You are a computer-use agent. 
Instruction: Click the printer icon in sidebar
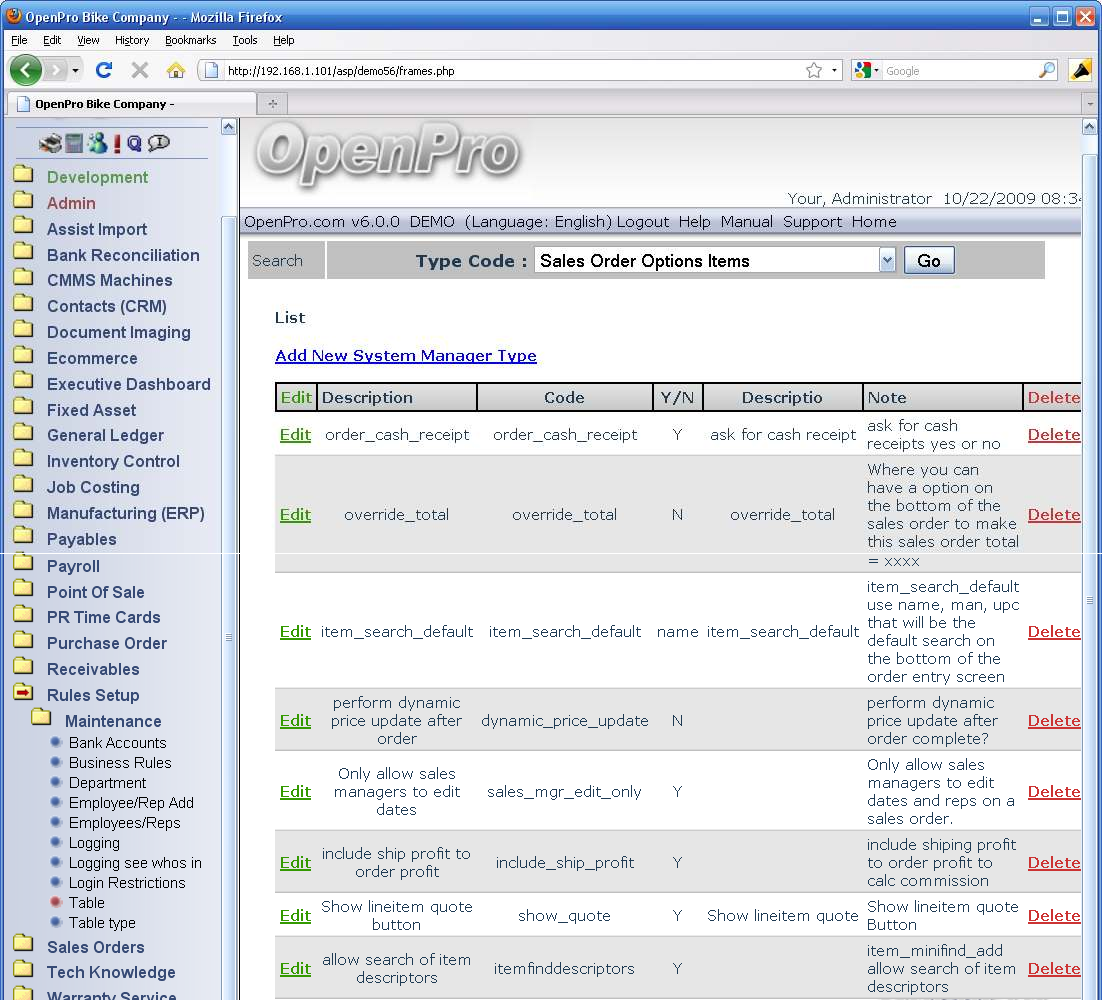[50, 144]
